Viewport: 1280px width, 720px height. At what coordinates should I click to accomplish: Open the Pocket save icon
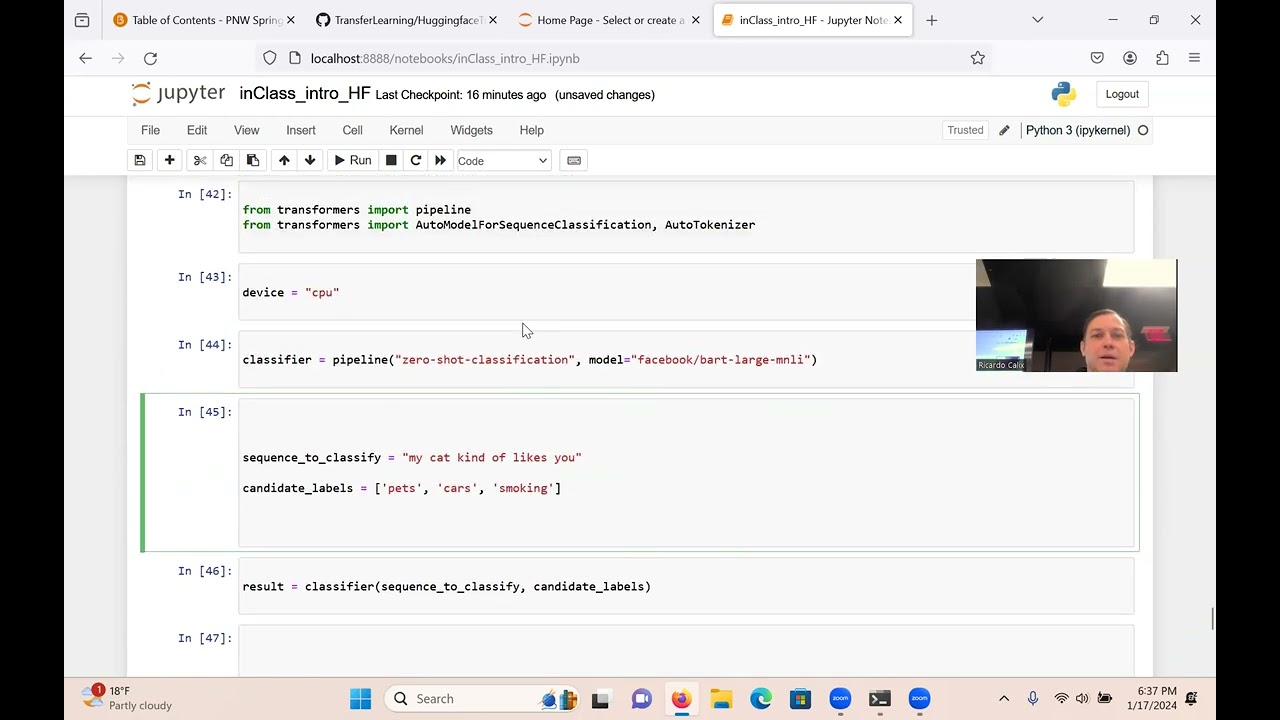tap(1097, 58)
